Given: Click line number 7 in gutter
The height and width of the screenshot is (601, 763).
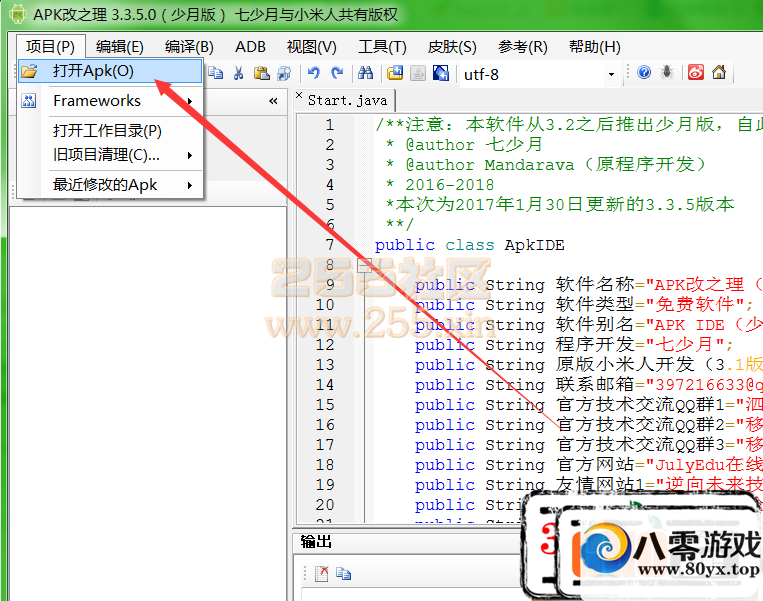Looking at the screenshot, I should tap(329, 245).
